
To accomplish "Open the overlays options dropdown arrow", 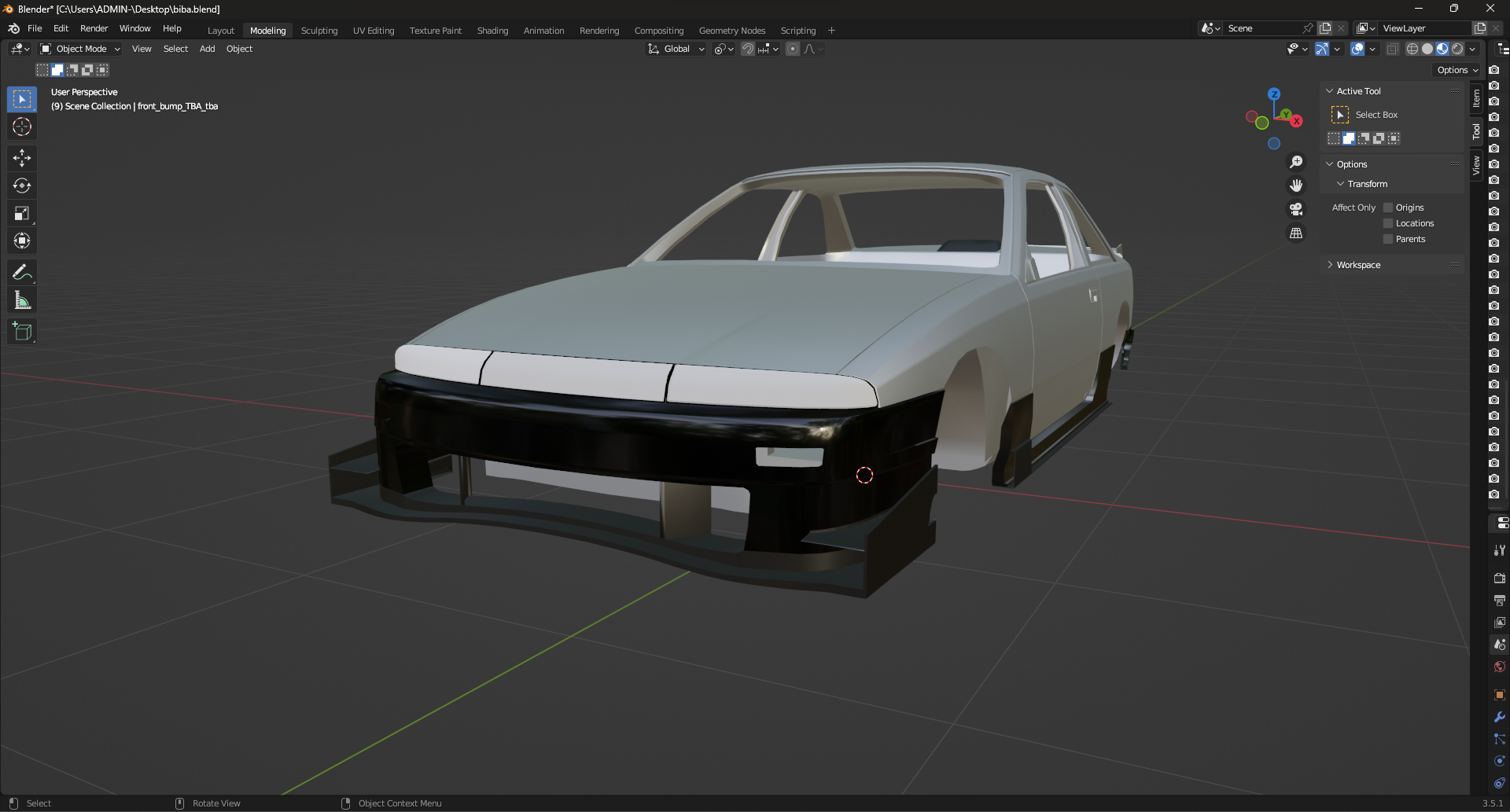I will click(x=1372, y=49).
